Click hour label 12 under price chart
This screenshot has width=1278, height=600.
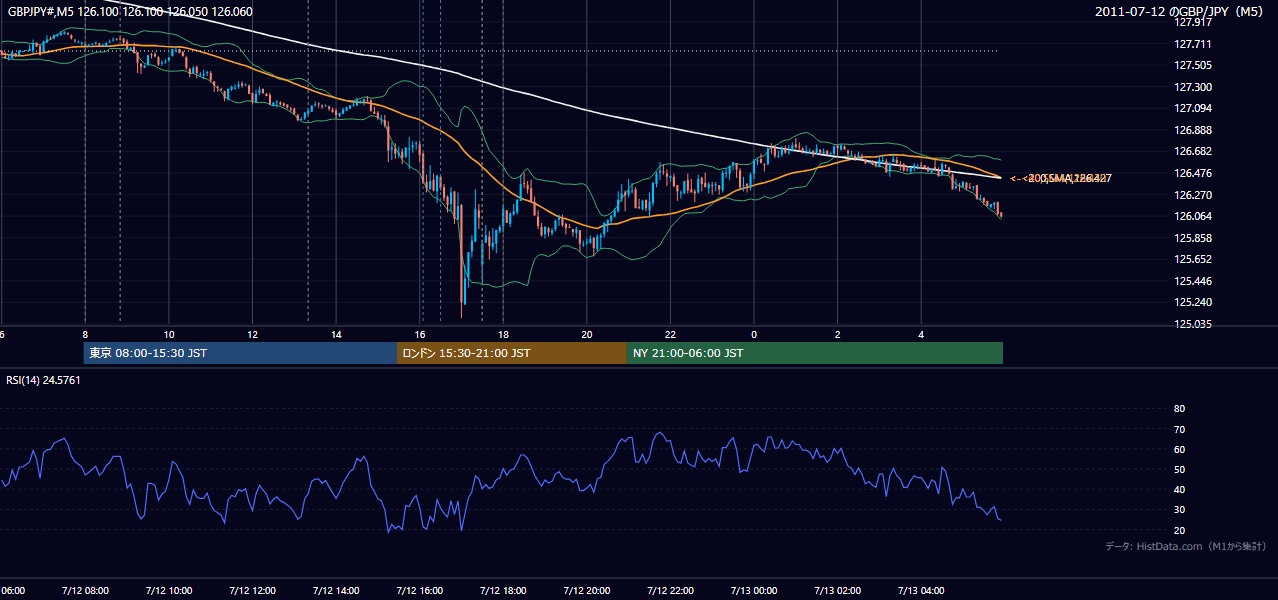252,334
